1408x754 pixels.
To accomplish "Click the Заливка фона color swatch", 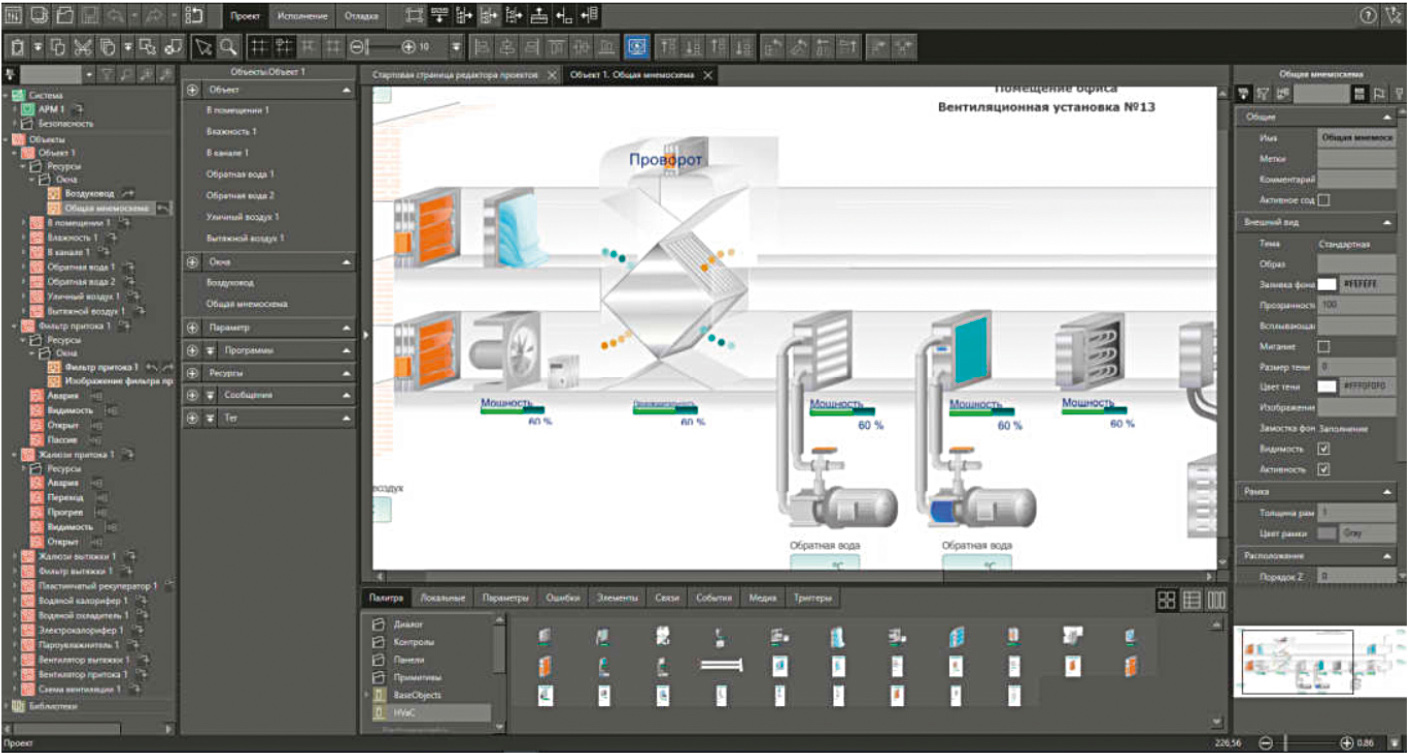I will 1327,283.
